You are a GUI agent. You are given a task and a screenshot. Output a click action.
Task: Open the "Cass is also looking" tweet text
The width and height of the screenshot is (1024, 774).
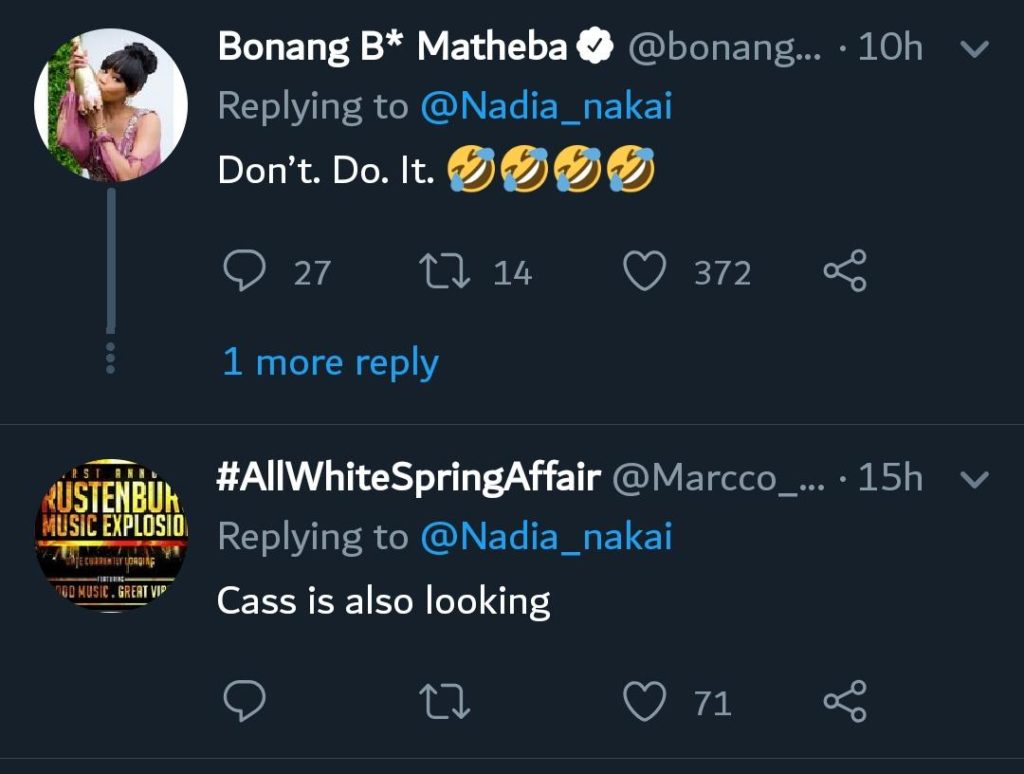pos(383,601)
